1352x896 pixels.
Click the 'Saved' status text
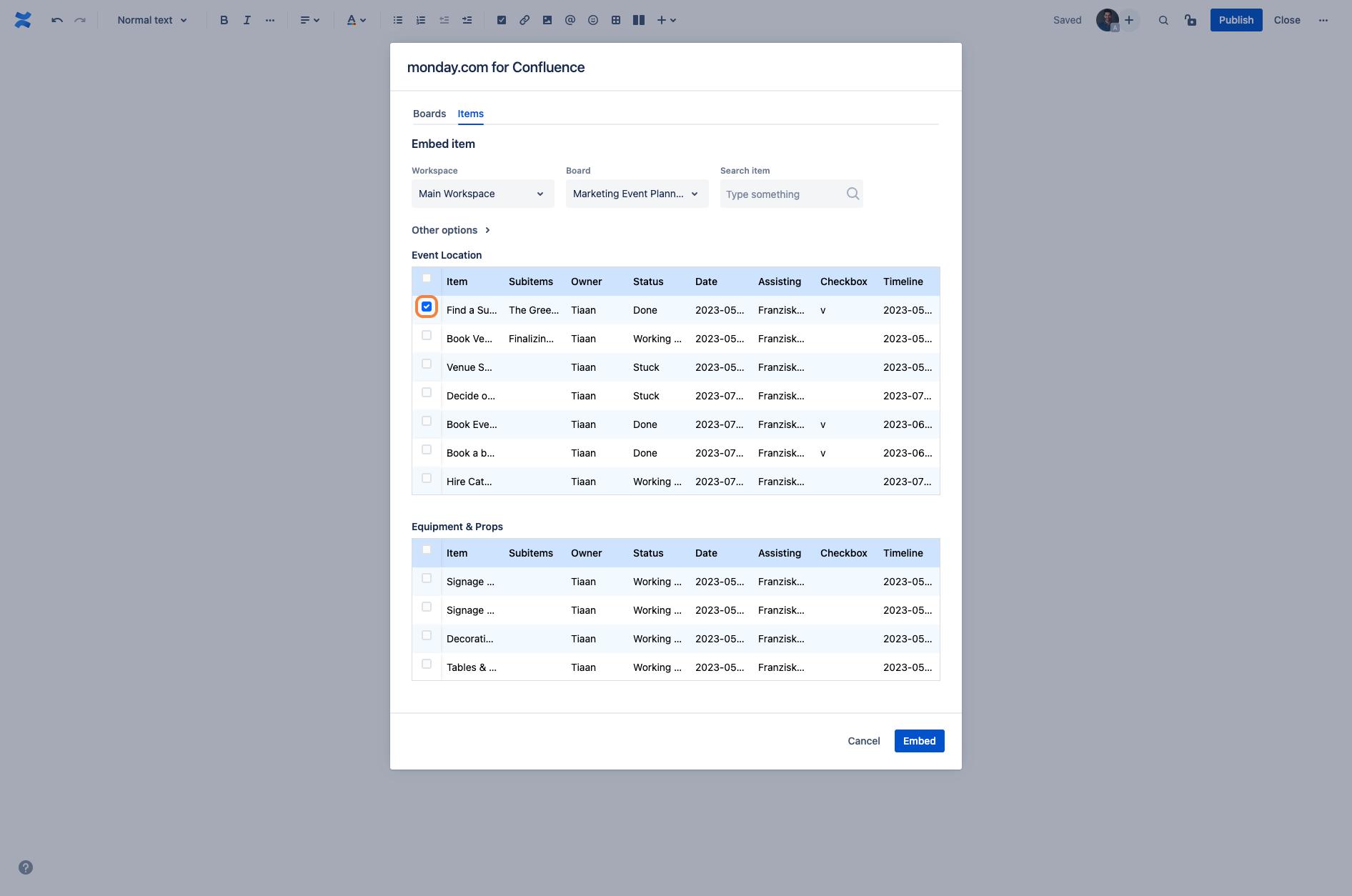coord(1067,20)
